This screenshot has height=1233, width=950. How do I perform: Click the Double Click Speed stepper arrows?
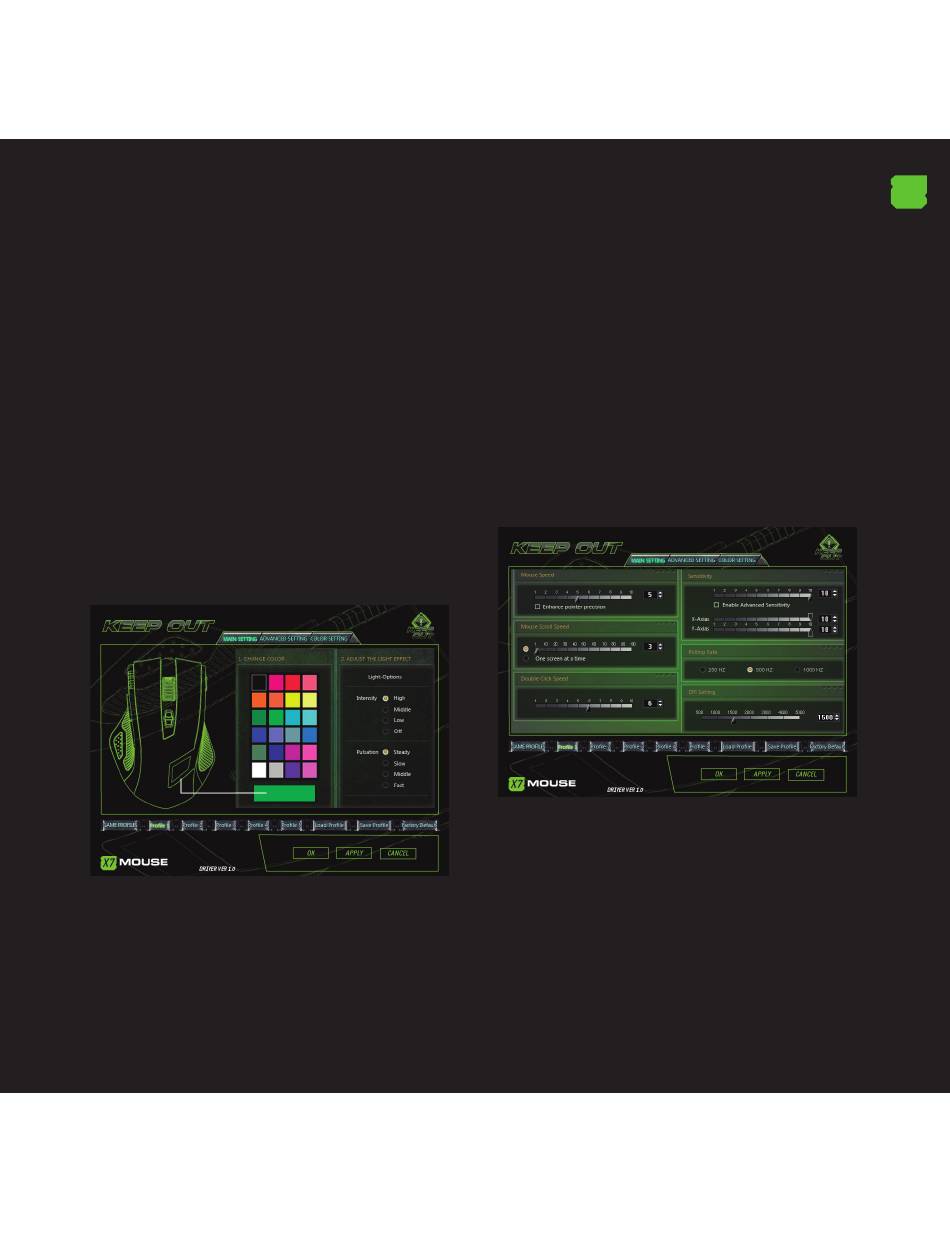pyautogui.click(x=660, y=704)
